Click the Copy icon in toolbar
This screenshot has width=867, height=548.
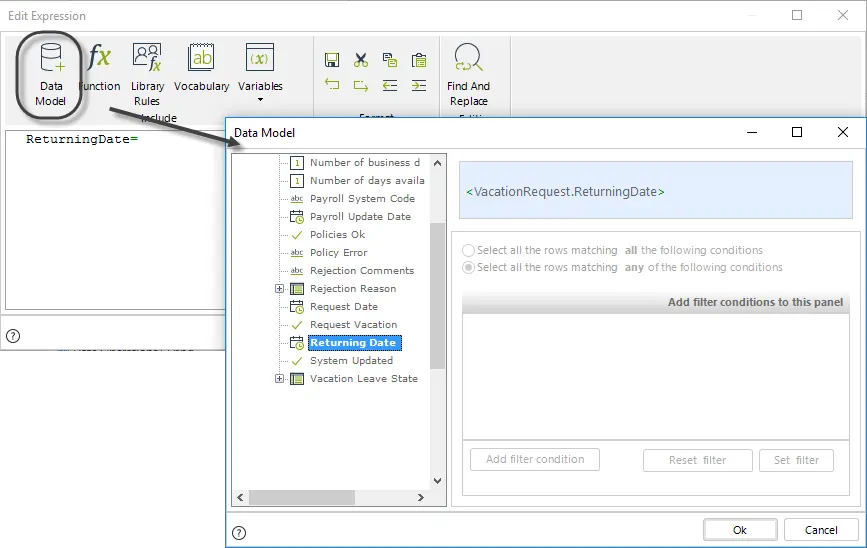tap(390, 60)
